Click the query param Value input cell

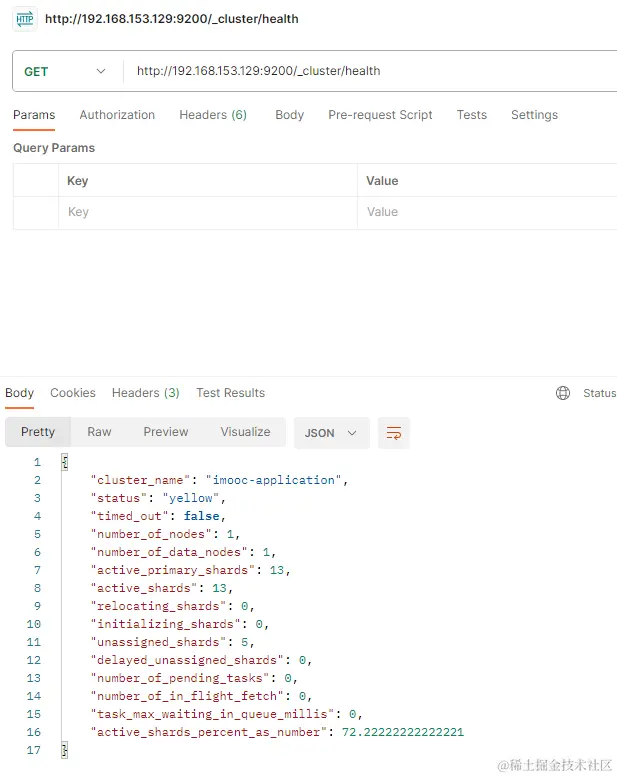click(487, 212)
